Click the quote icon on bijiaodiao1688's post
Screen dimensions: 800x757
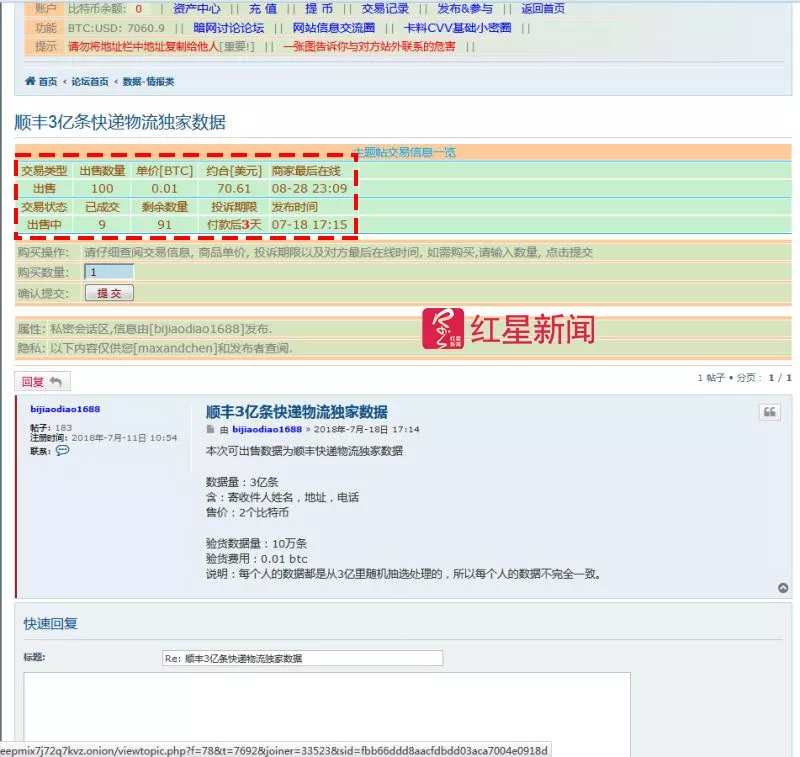tap(769, 412)
